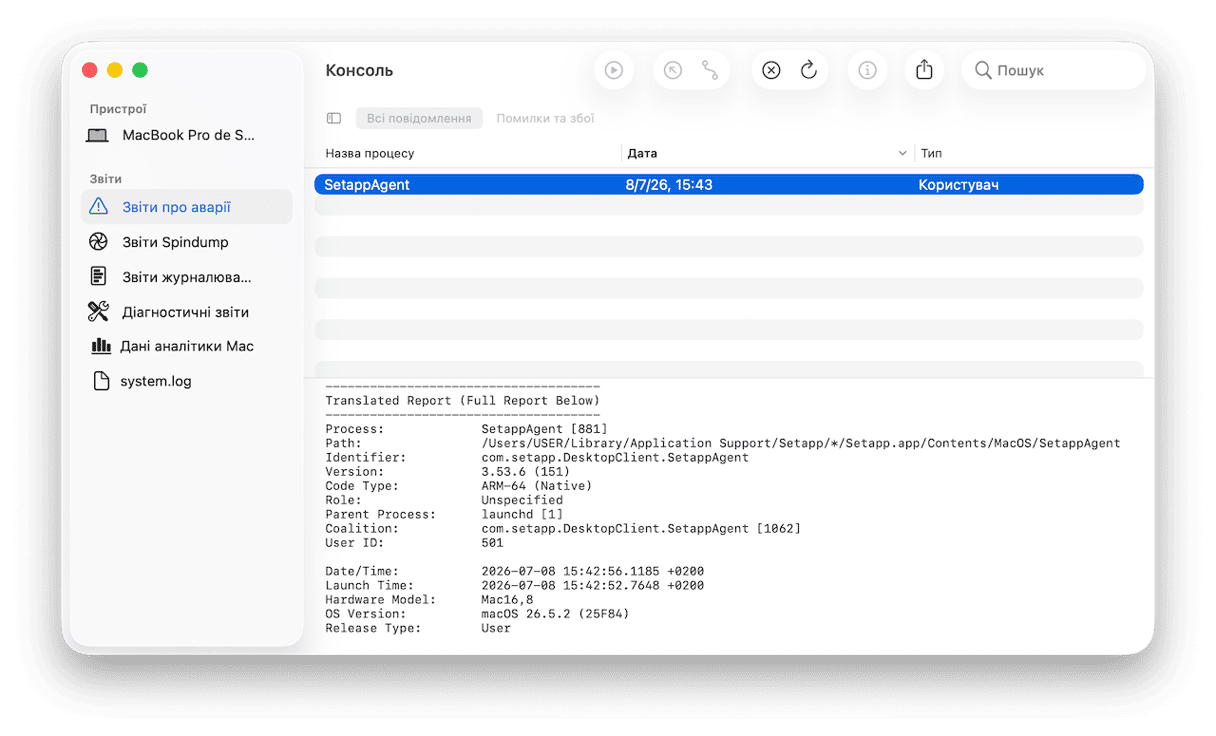Click the bar chart icon for Mac analytics

pos(101,346)
